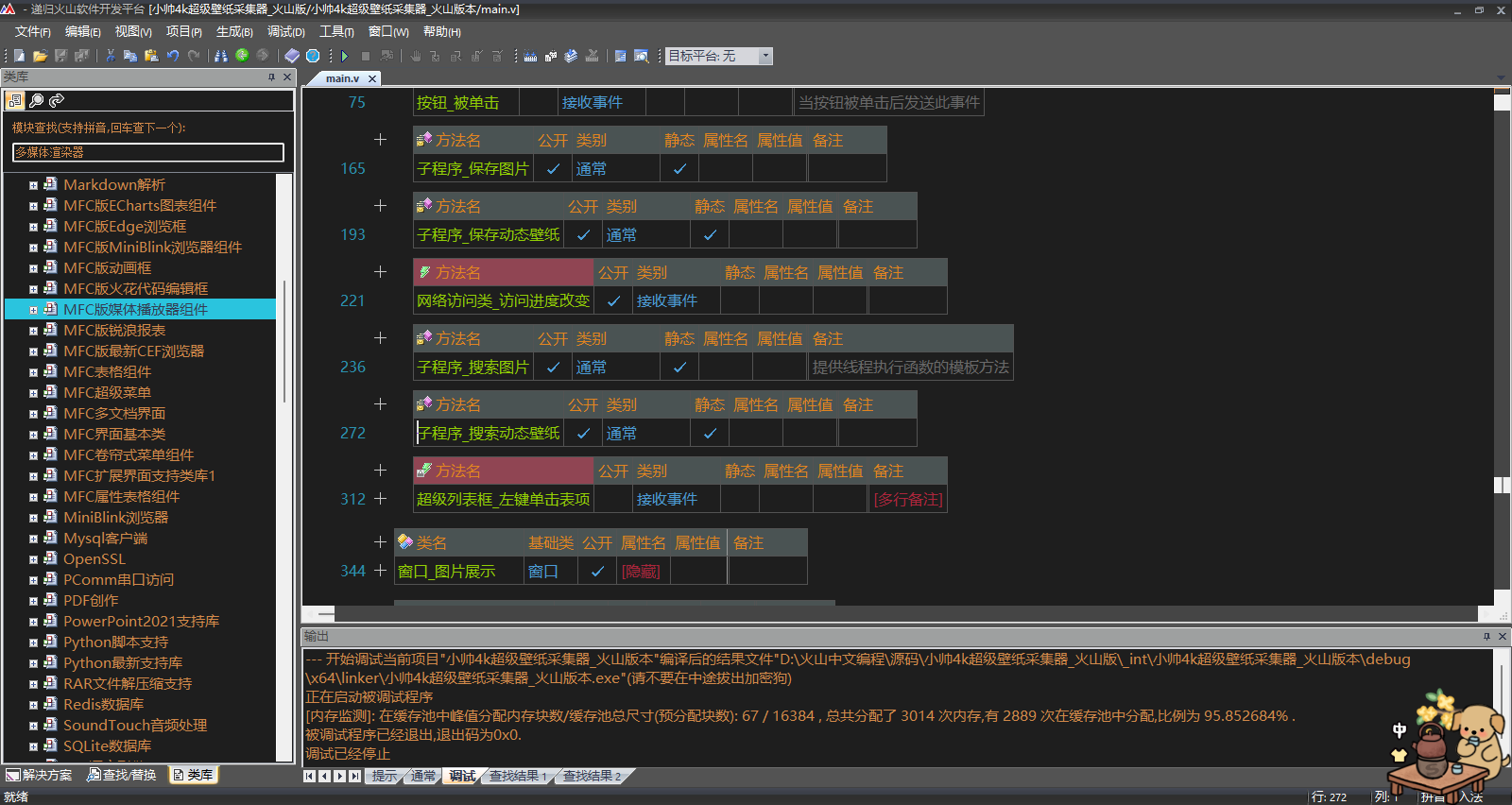The image size is (1512, 805).
Task: Click the layered-pages toolbar icon
Action: pos(571,56)
